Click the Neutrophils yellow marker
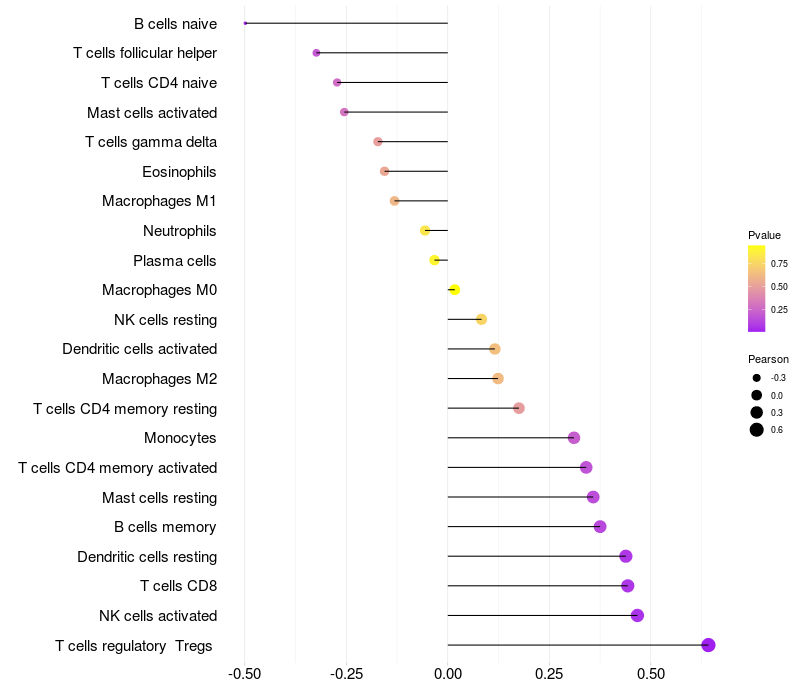Viewport: 800px width, 700px height. [x=424, y=231]
